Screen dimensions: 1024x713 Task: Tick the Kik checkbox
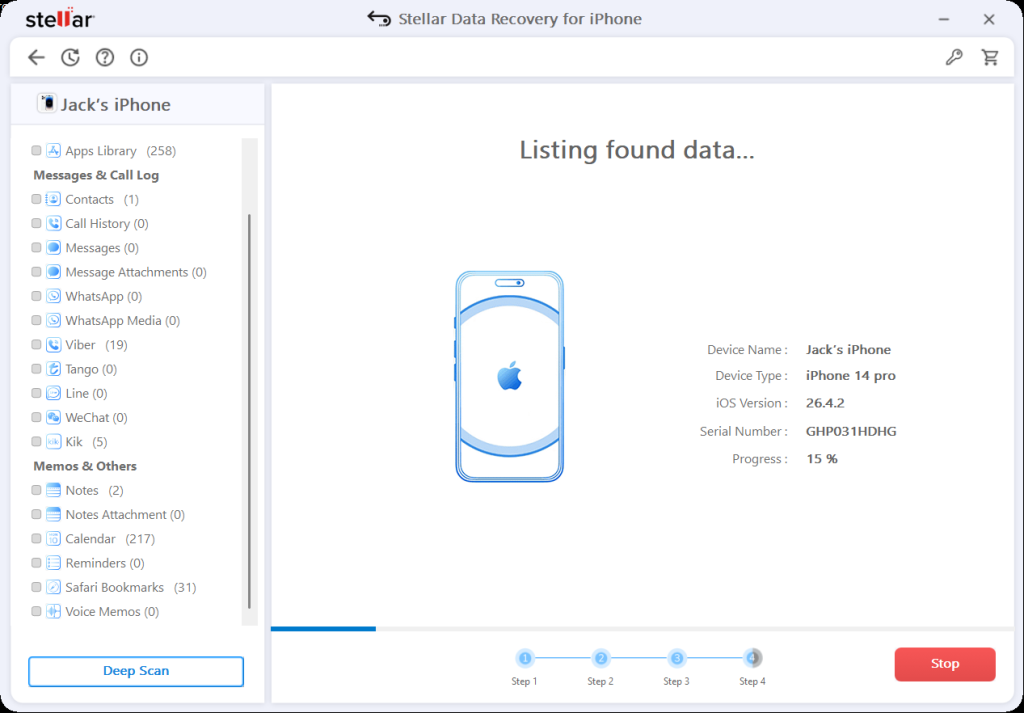pos(37,441)
